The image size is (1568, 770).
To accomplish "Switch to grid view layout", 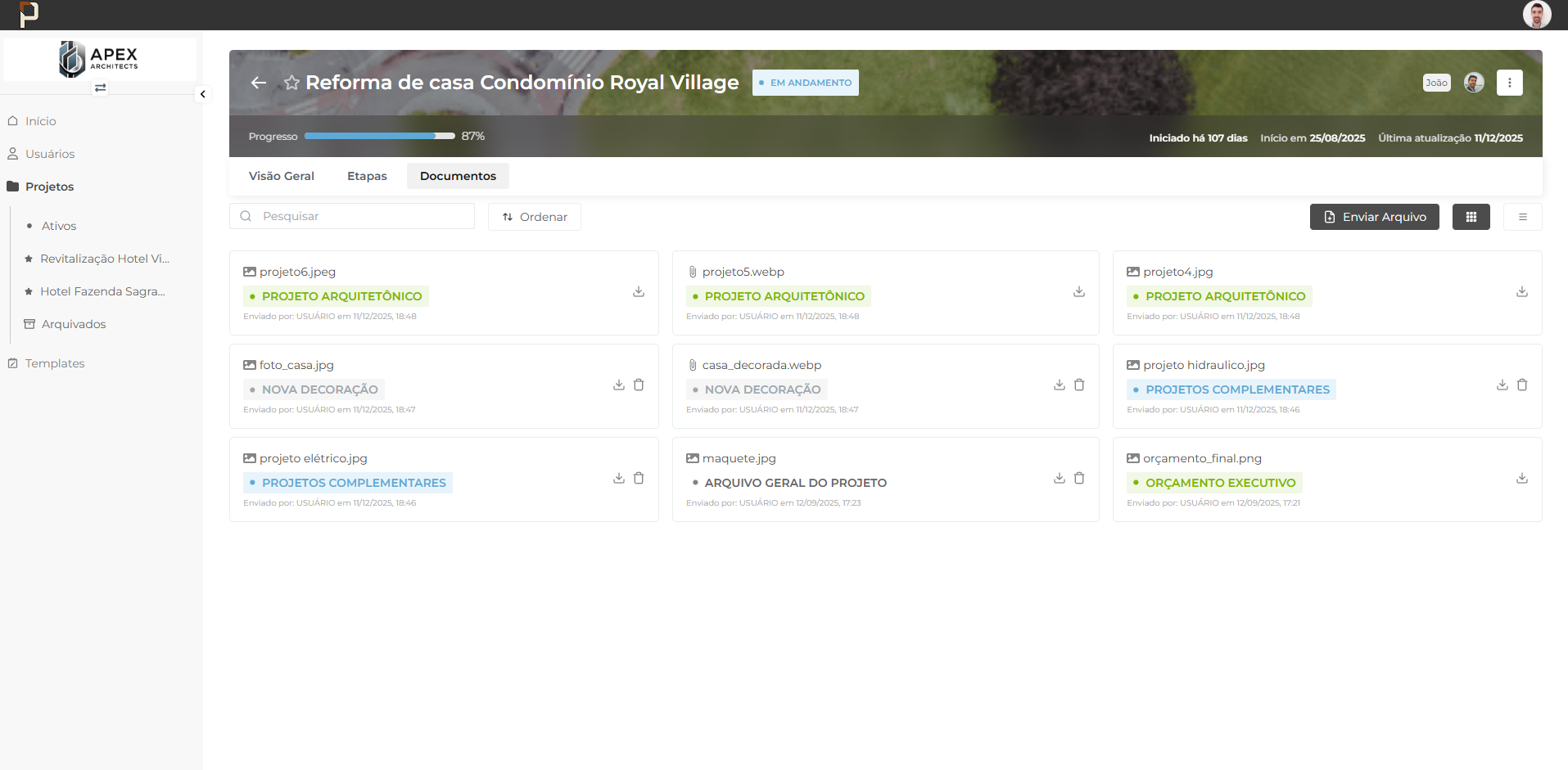I will click(1471, 217).
